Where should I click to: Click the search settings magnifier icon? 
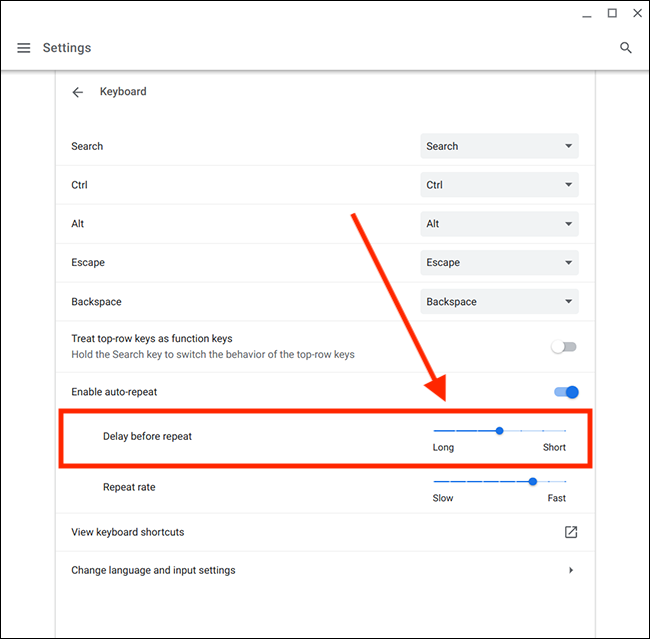[x=626, y=48]
